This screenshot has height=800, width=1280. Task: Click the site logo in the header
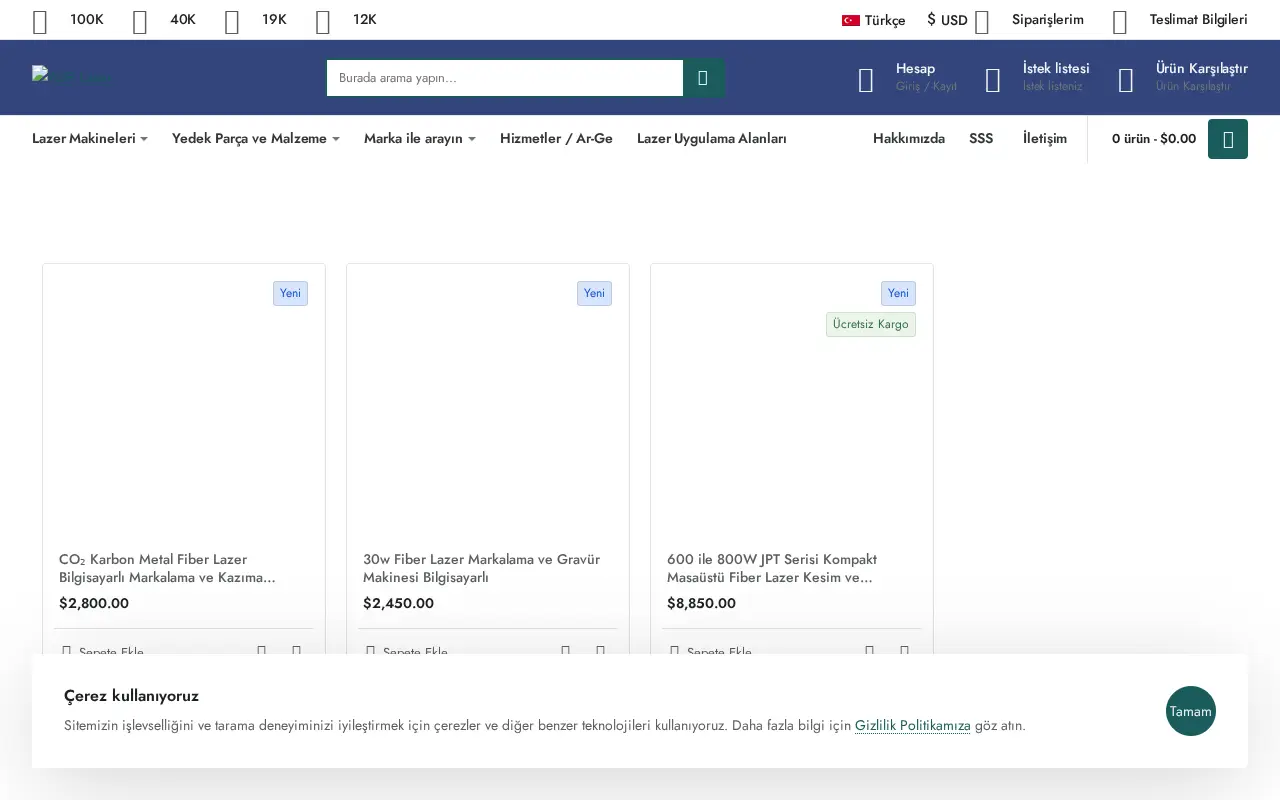pyautogui.click(x=72, y=76)
